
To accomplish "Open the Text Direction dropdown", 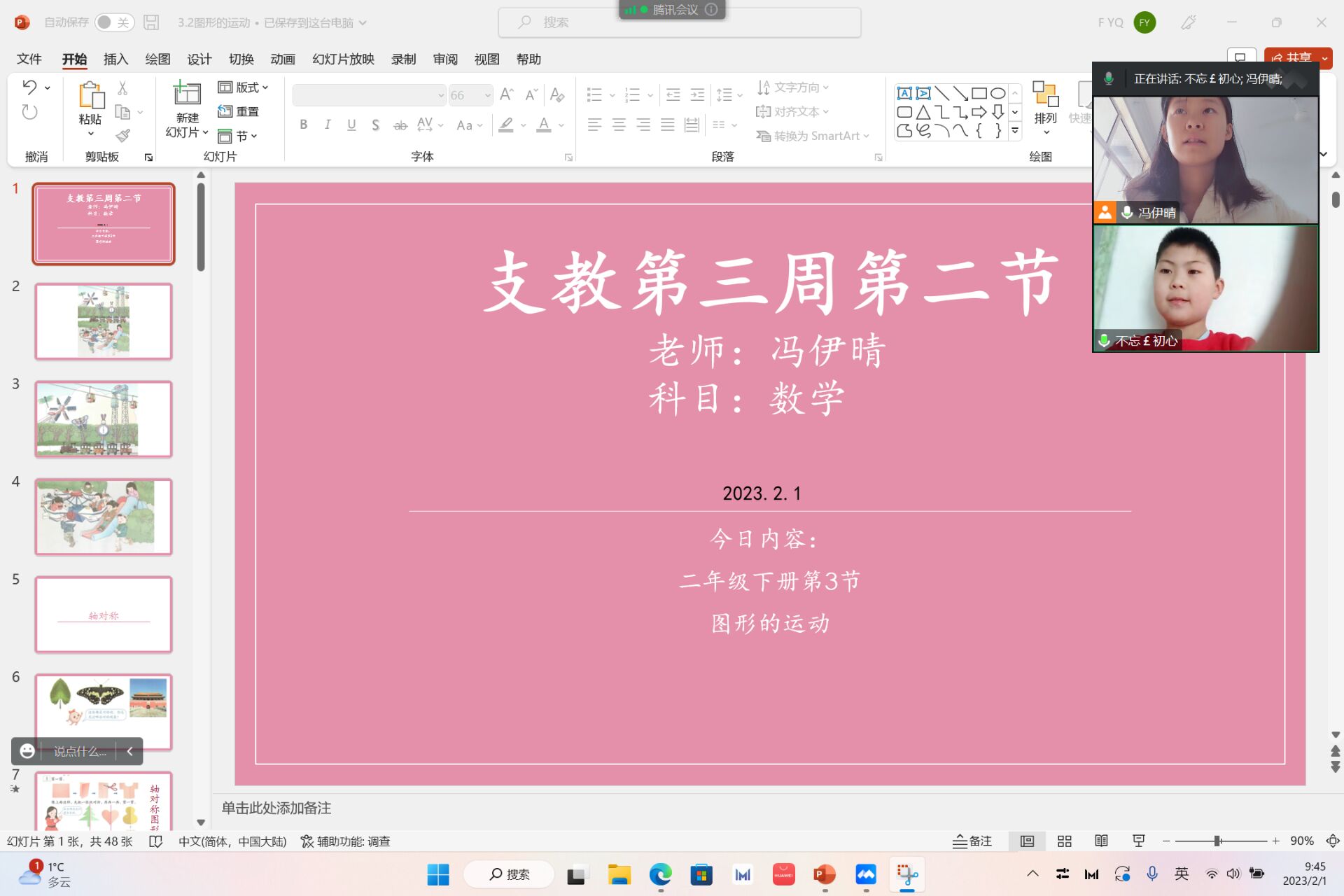I will click(x=793, y=87).
